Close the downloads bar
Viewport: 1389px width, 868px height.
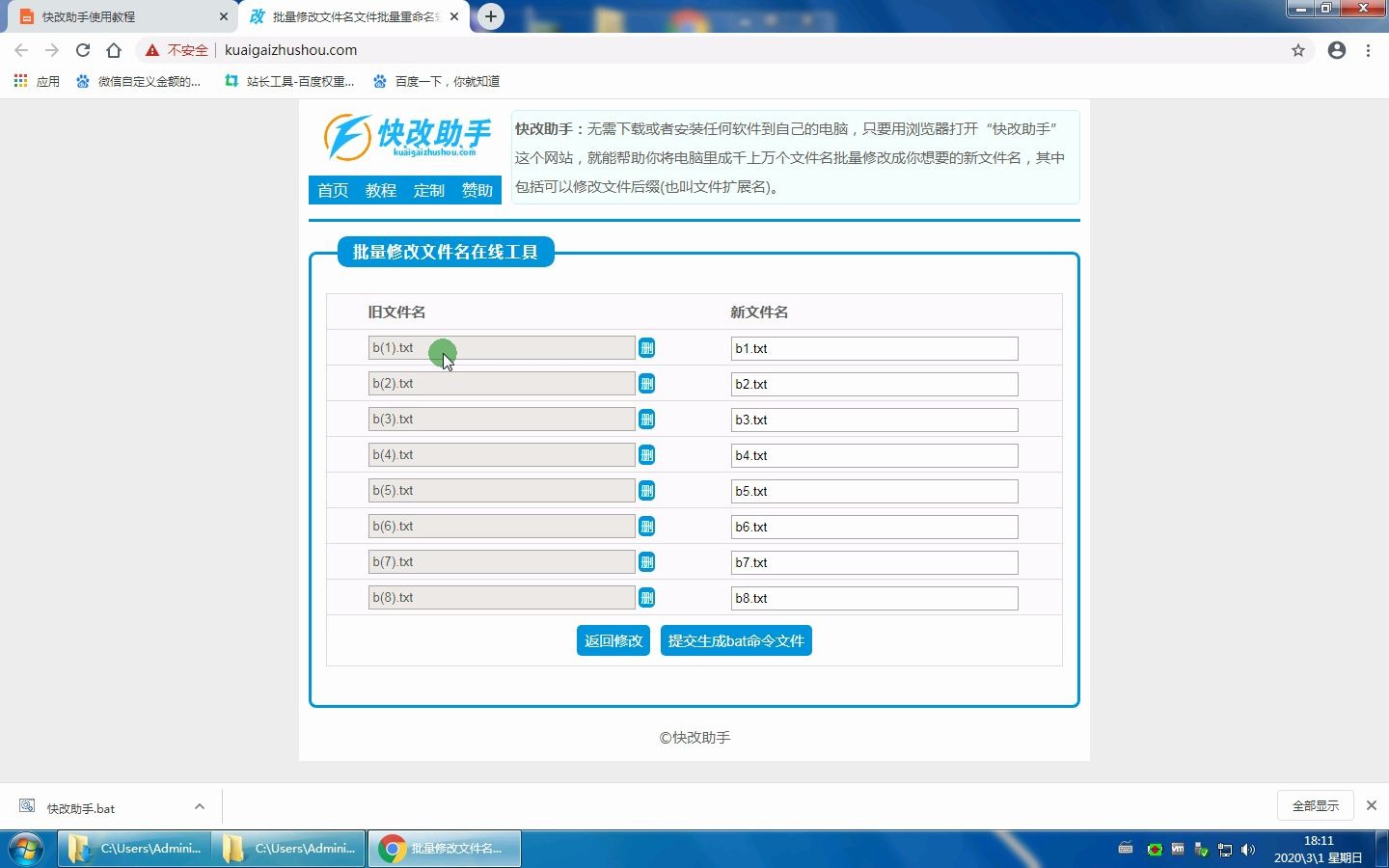click(1372, 805)
